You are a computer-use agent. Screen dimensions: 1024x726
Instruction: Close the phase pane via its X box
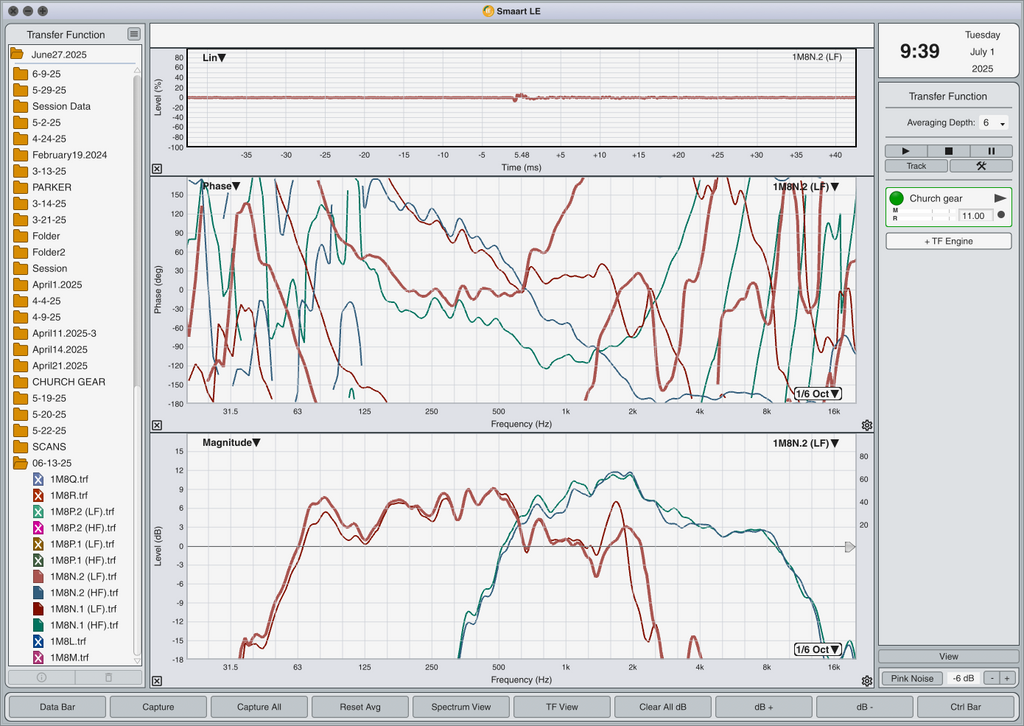(157, 425)
